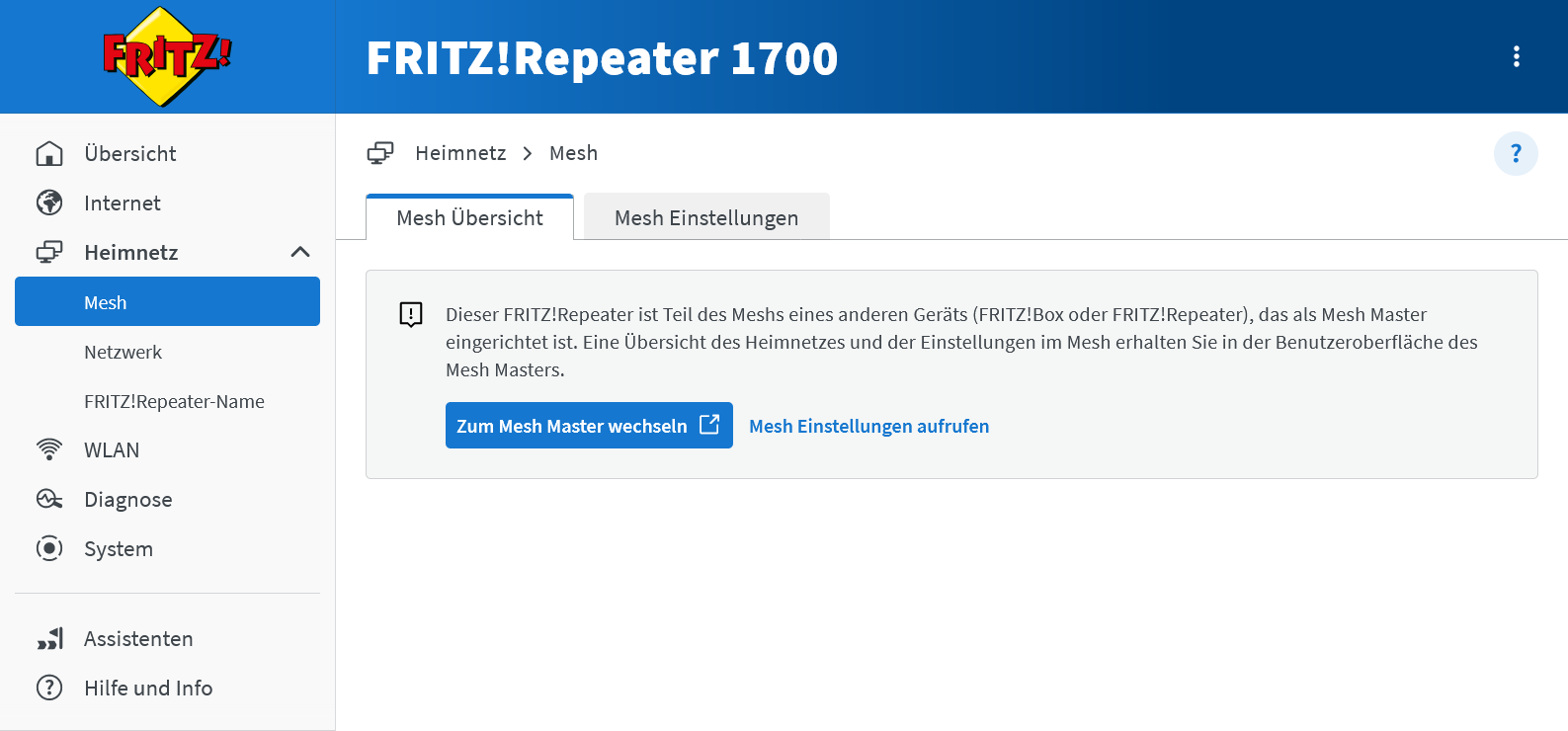The image size is (1568, 731).
Task: Open the help question mark button
Action: 1516,153
